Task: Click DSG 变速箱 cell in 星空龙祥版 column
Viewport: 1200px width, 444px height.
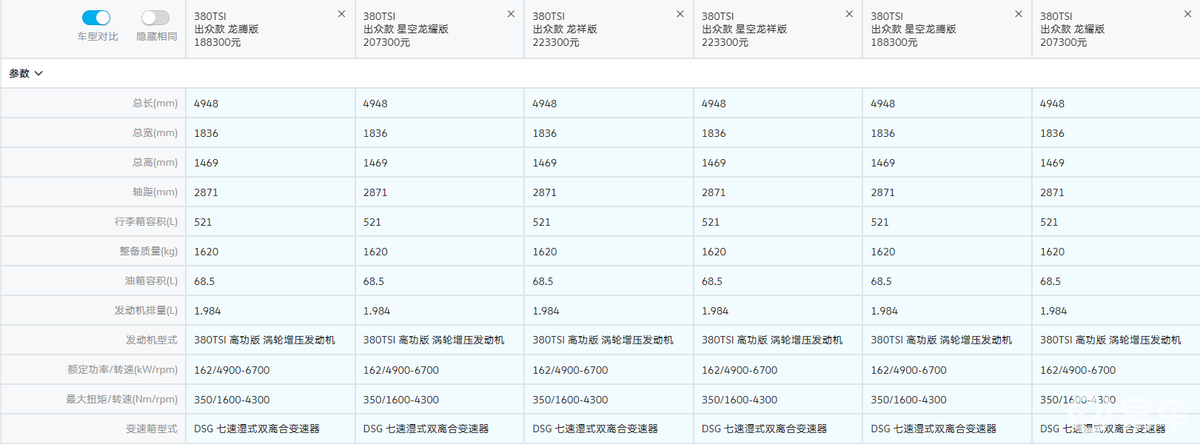Action: [x=765, y=429]
